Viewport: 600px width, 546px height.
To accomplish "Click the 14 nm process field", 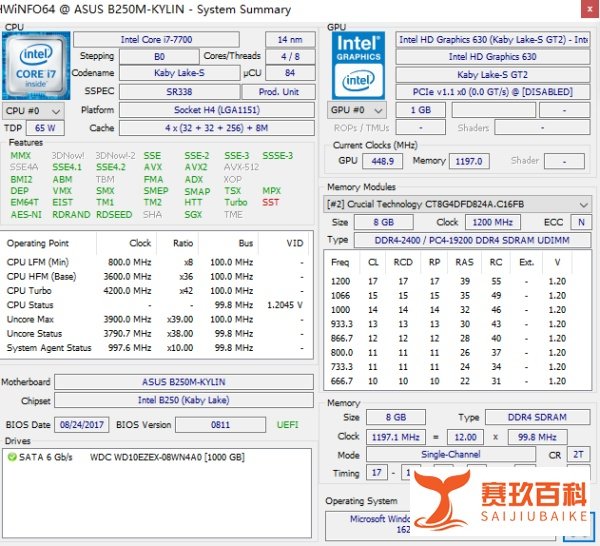I will tap(290, 39).
